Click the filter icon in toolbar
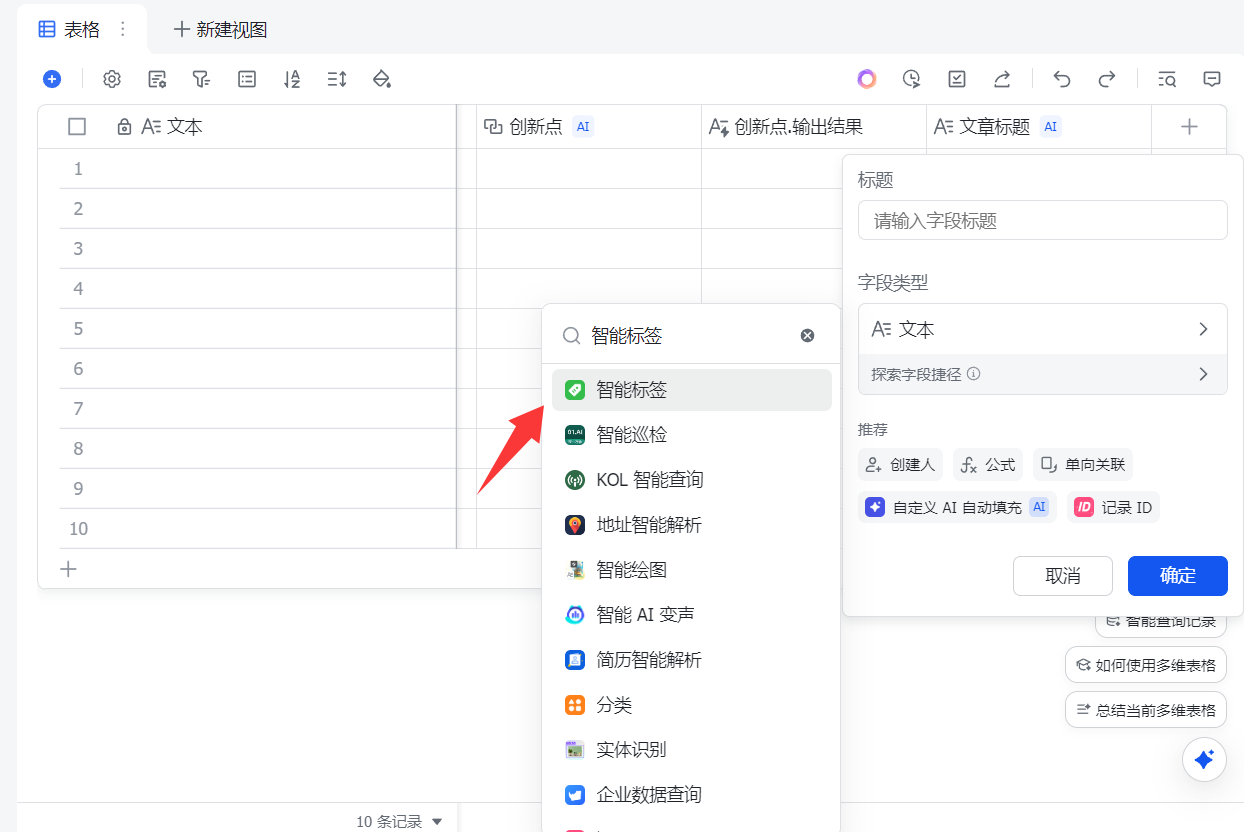The image size is (1244, 832). 201,79
